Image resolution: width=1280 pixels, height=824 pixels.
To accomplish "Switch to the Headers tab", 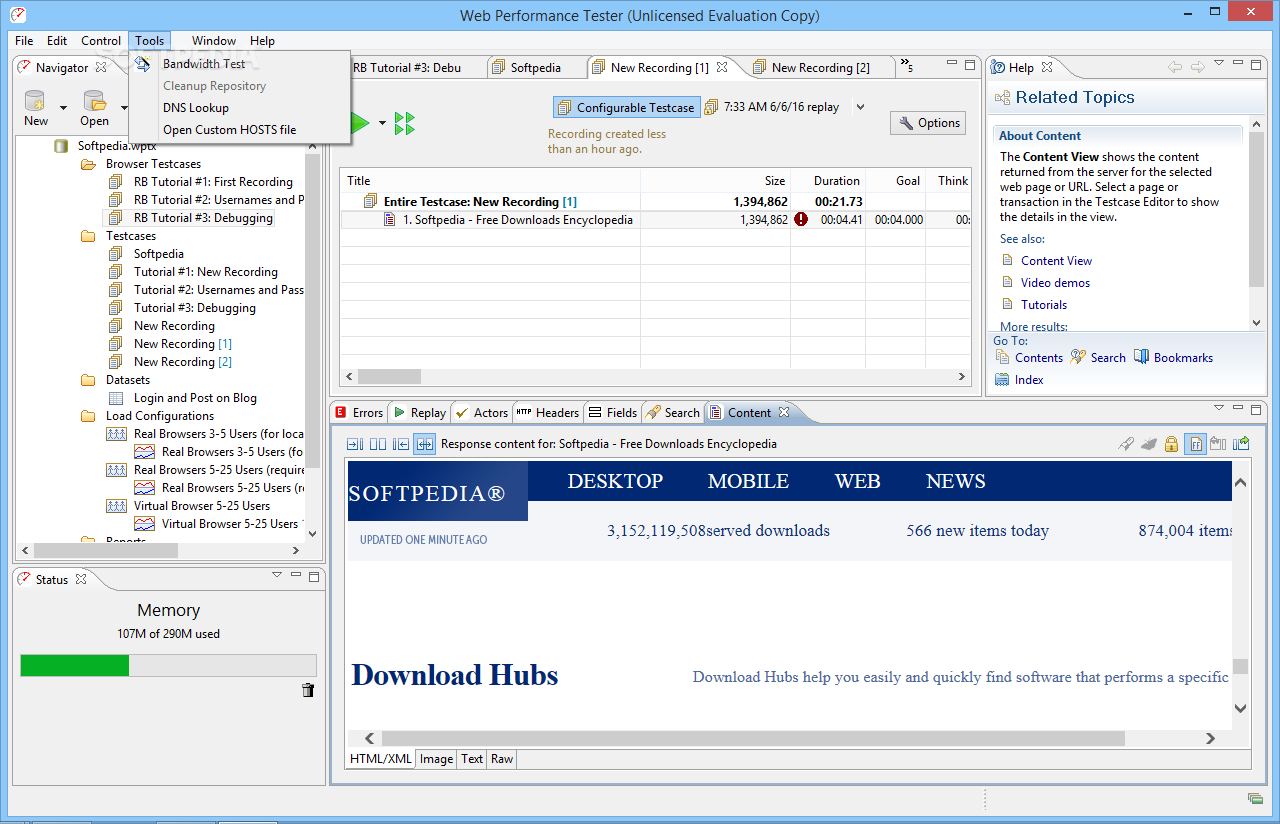I will [547, 412].
